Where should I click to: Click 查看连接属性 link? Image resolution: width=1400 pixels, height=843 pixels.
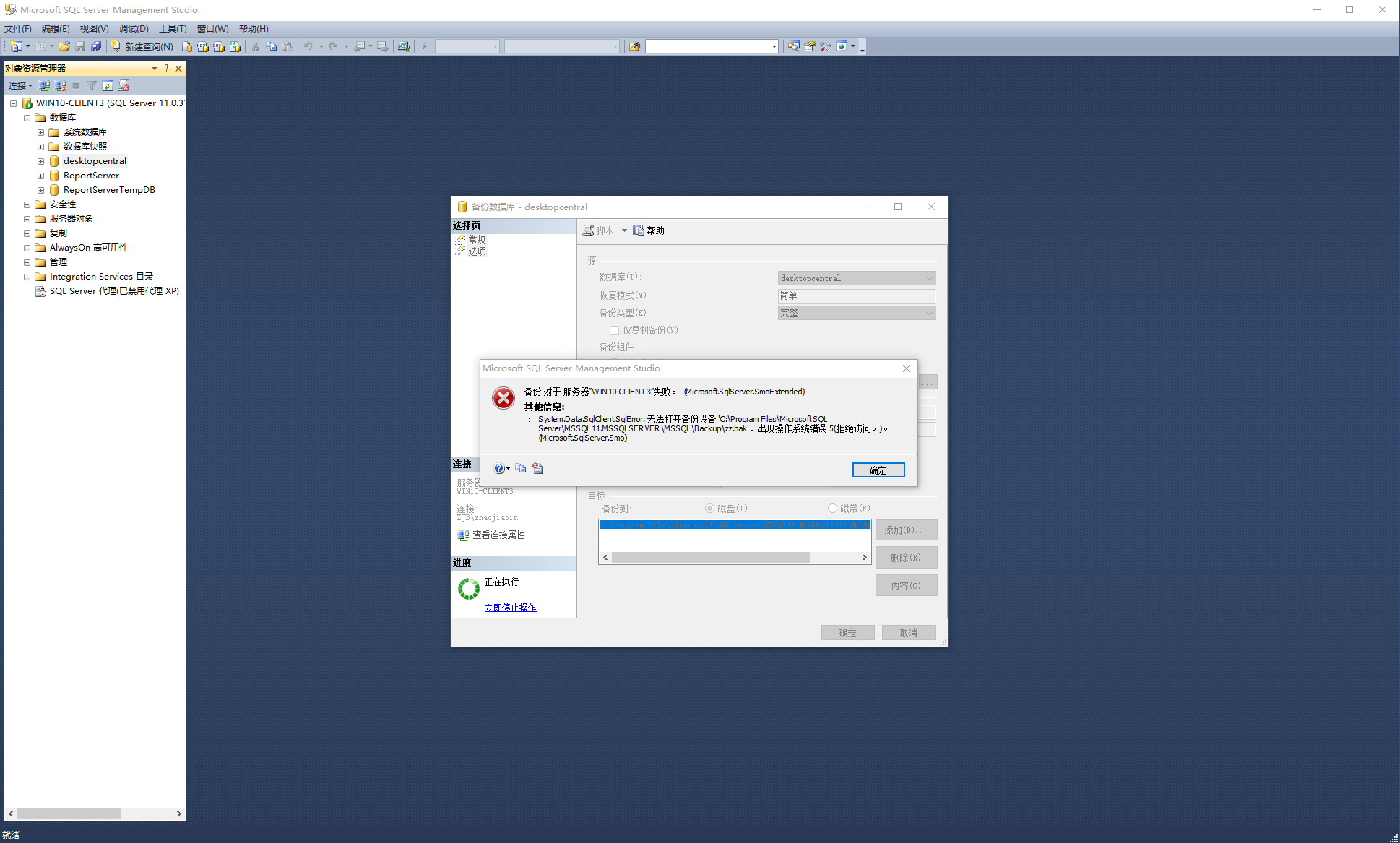pyautogui.click(x=498, y=535)
